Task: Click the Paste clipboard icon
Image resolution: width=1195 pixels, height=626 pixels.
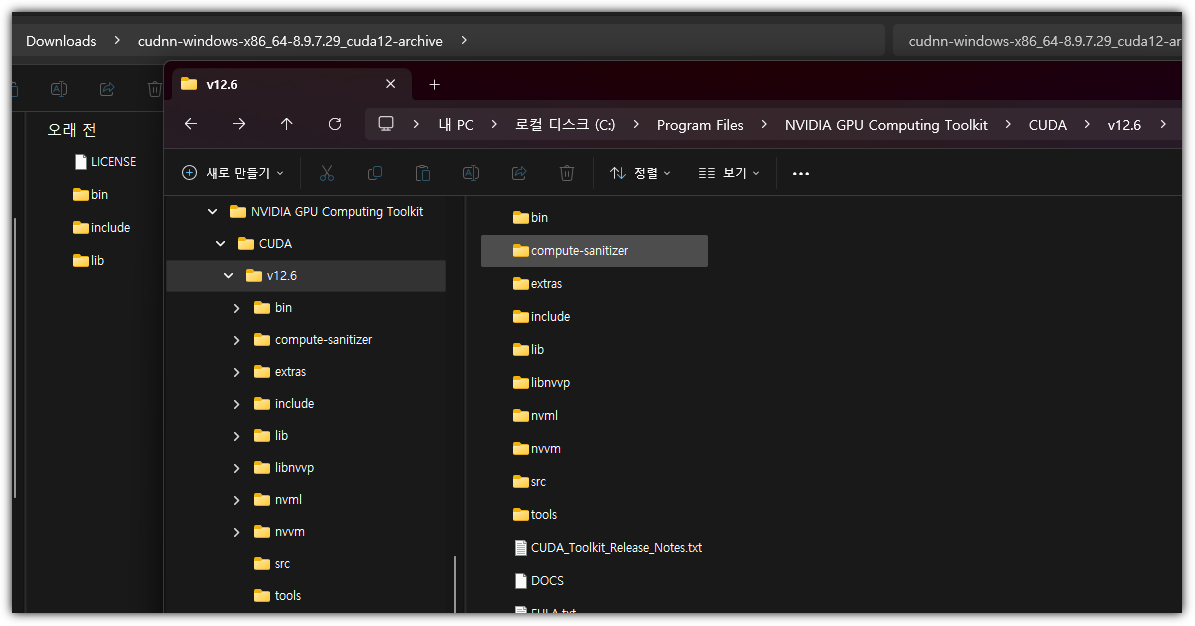Action: point(423,173)
